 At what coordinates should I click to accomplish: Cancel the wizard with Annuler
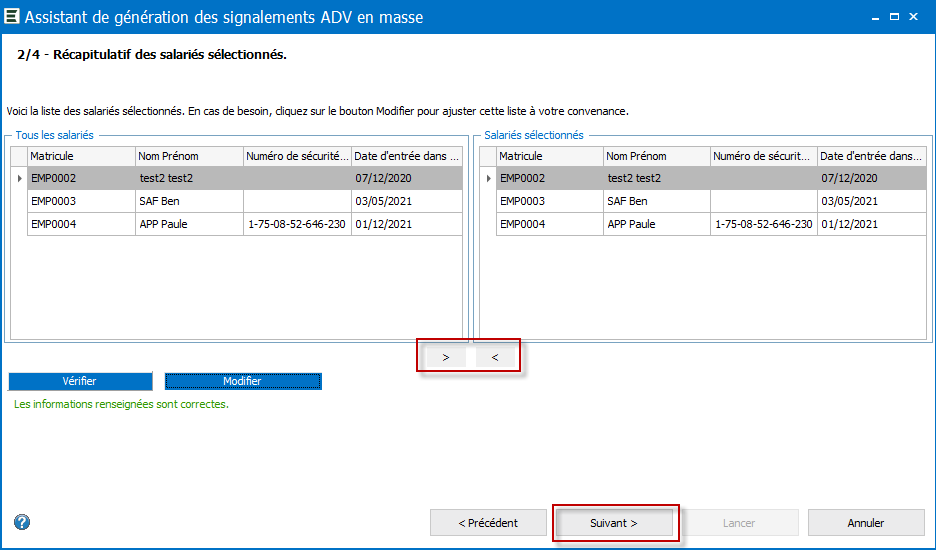tap(866, 523)
